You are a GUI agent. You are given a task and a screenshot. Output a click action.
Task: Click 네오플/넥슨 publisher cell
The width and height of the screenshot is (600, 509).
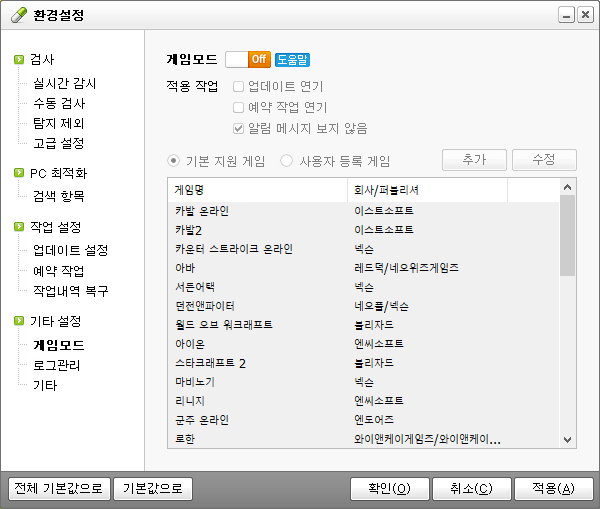[381, 306]
